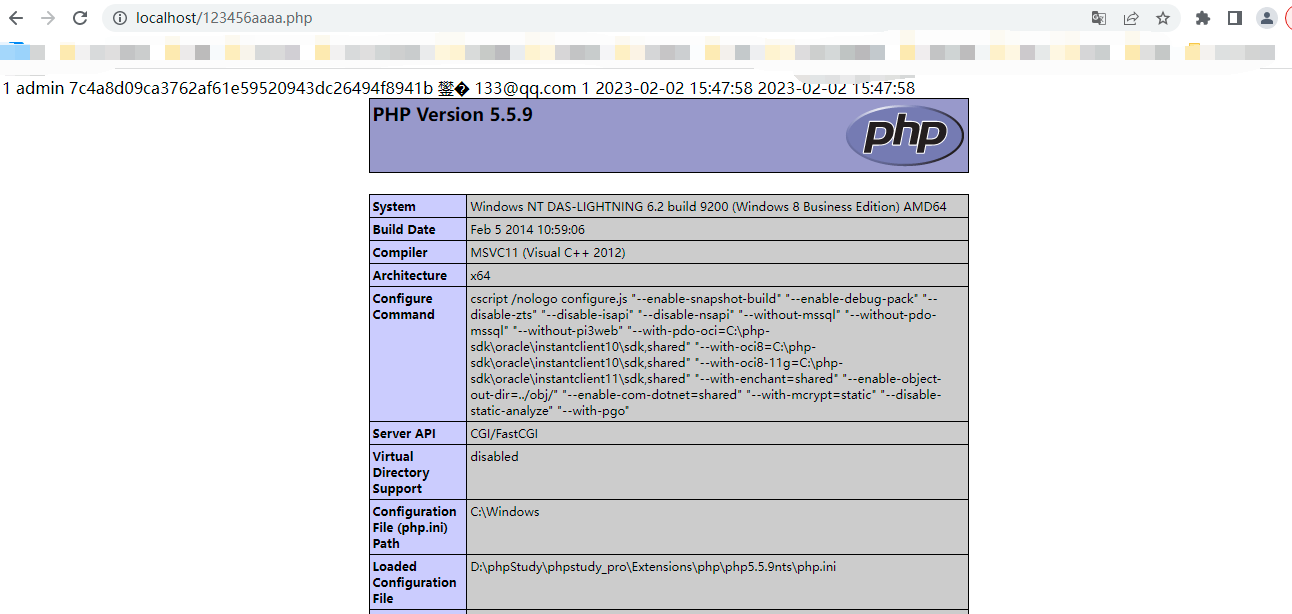
Task: Select the Compiler row label
Action: (x=400, y=253)
